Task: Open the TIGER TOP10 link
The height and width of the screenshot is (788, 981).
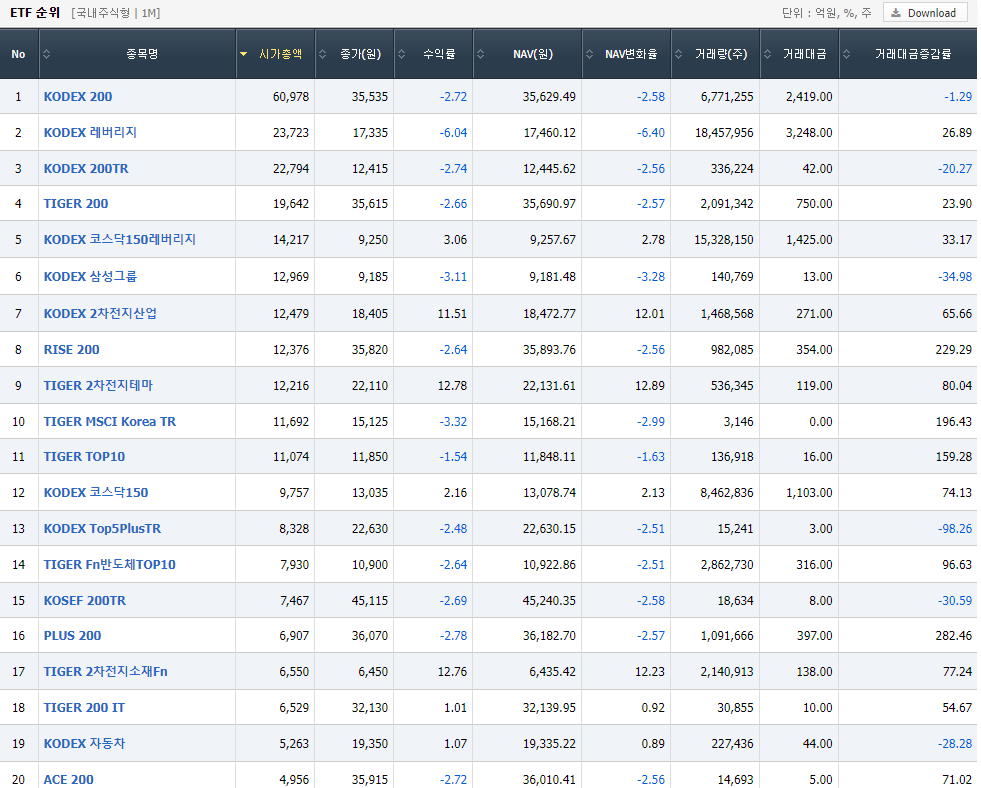Action: (x=84, y=457)
